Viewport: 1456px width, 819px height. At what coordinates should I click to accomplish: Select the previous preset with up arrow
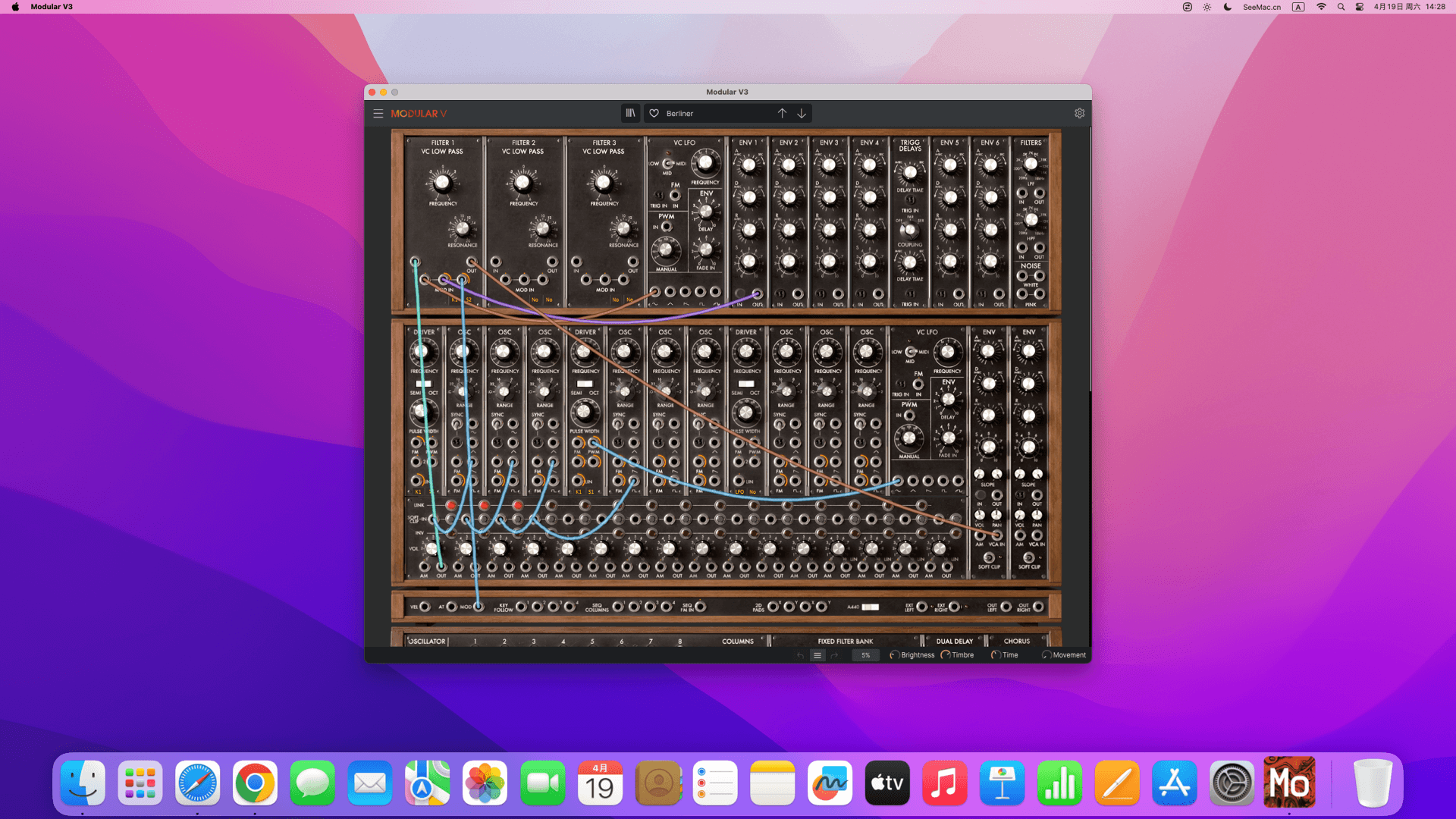pyautogui.click(x=782, y=114)
